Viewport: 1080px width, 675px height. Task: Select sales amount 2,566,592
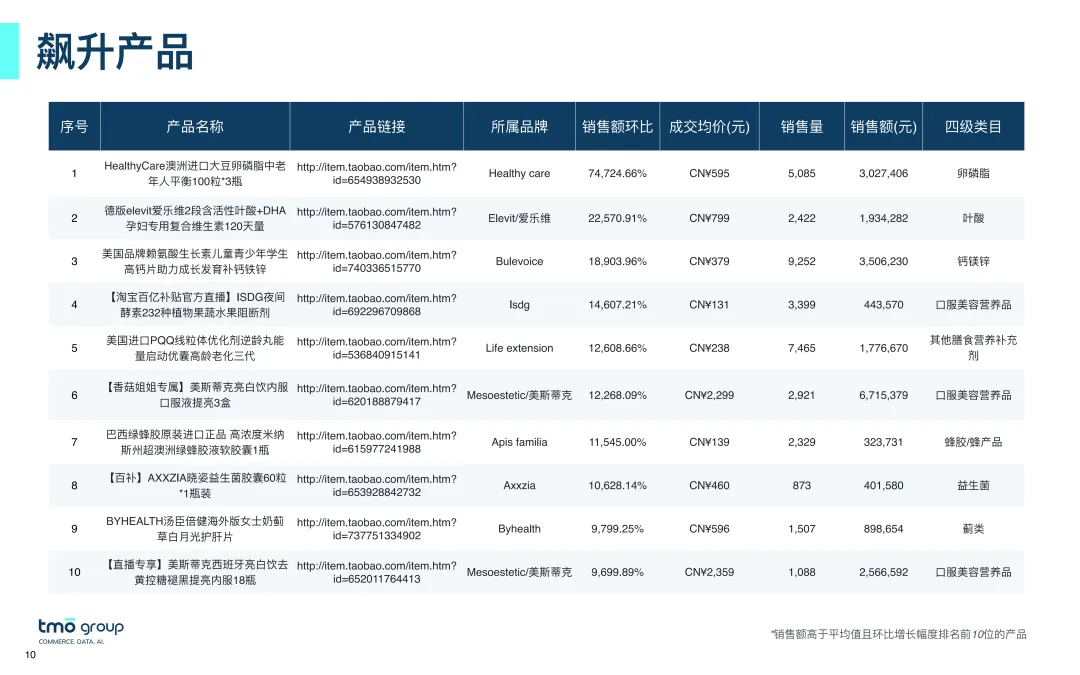tap(884, 572)
